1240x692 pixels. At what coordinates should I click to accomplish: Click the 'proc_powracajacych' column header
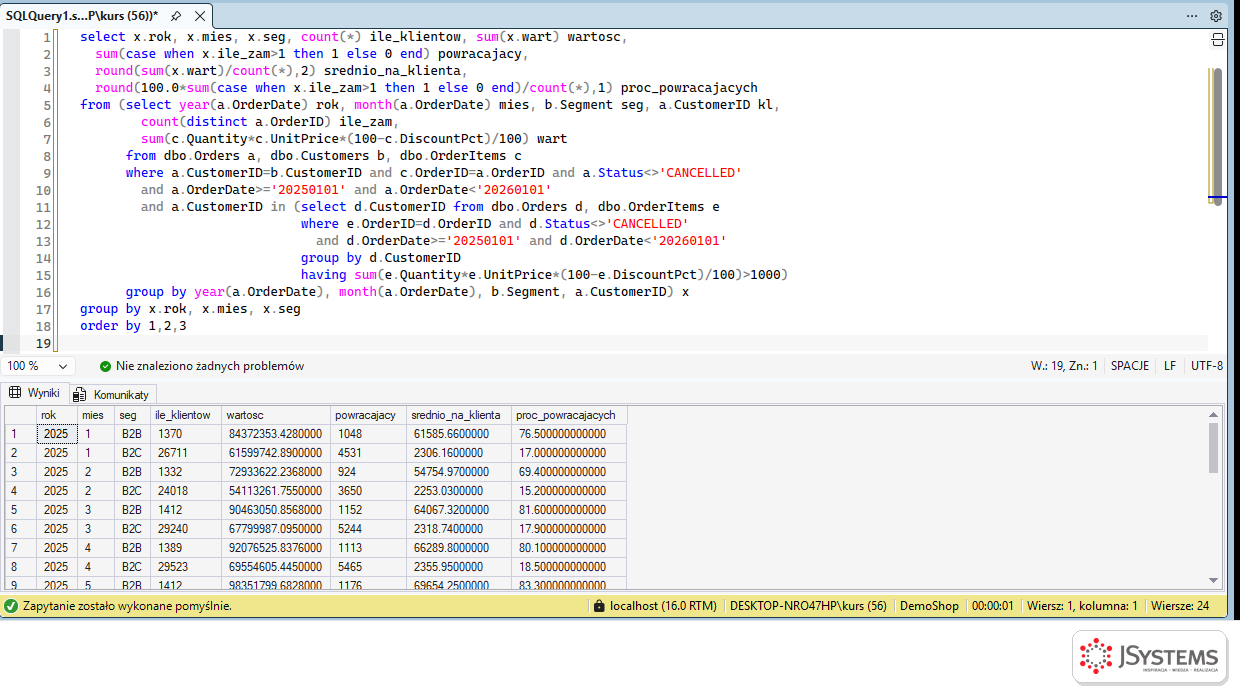[569, 415]
